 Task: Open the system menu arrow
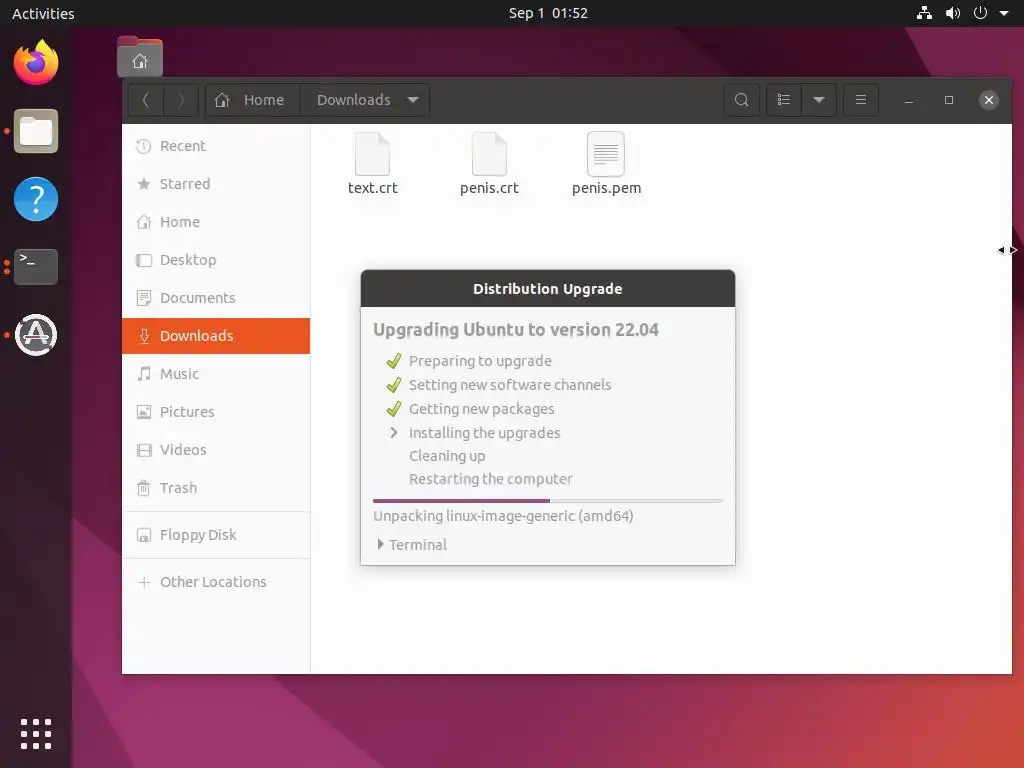click(1004, 13)
